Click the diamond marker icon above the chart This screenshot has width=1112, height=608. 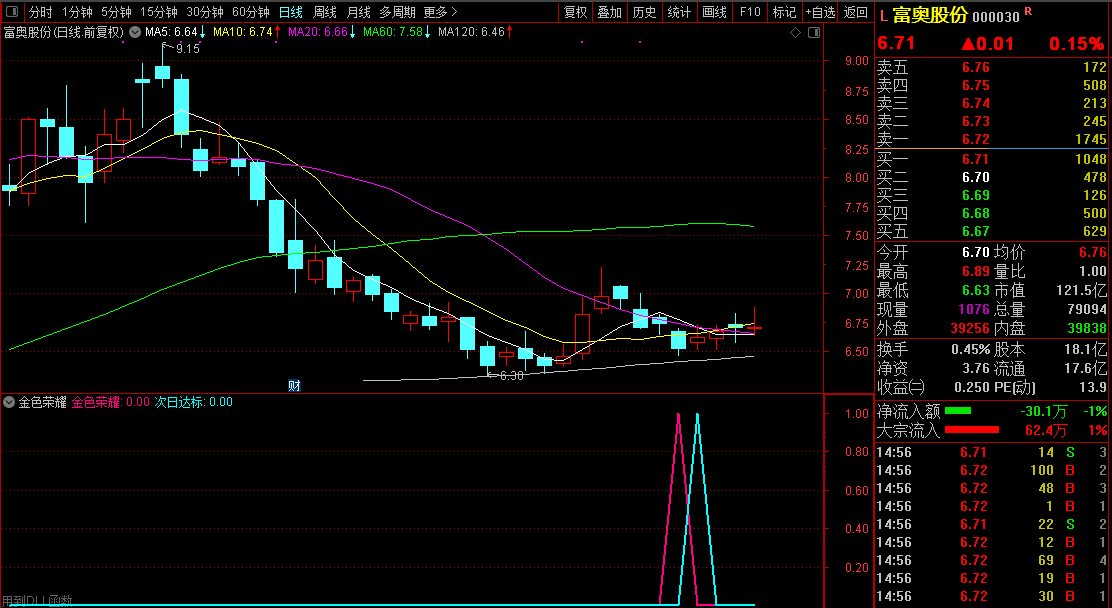[796, 32]
